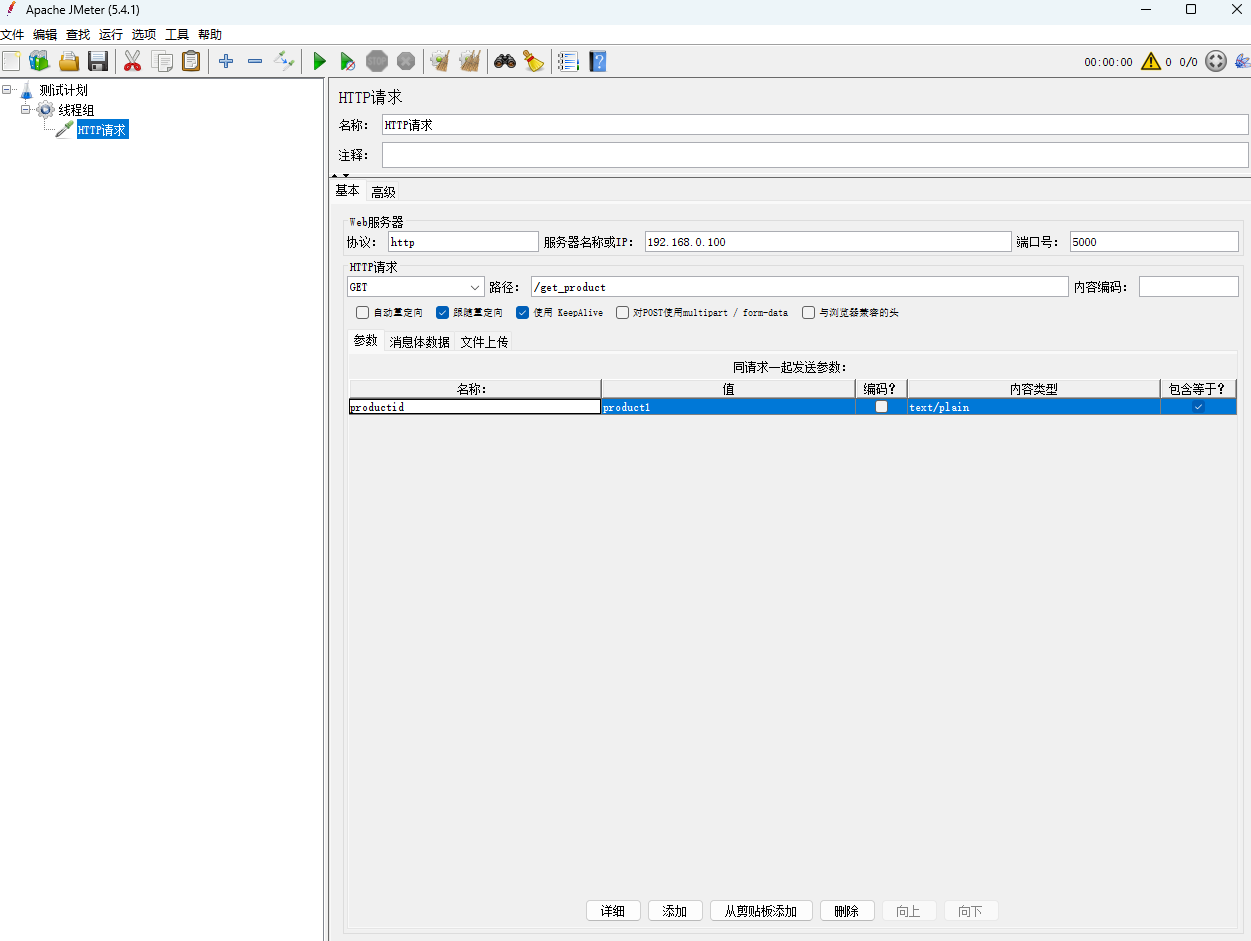Click the flask icon of 测试计划
The width and height of the screenshot is (1251, 941).
pos(26,90)
